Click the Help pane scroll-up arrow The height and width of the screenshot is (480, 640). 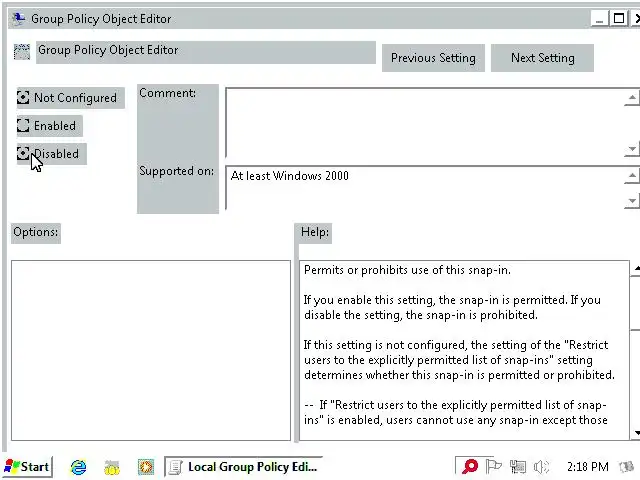[635, 268]
